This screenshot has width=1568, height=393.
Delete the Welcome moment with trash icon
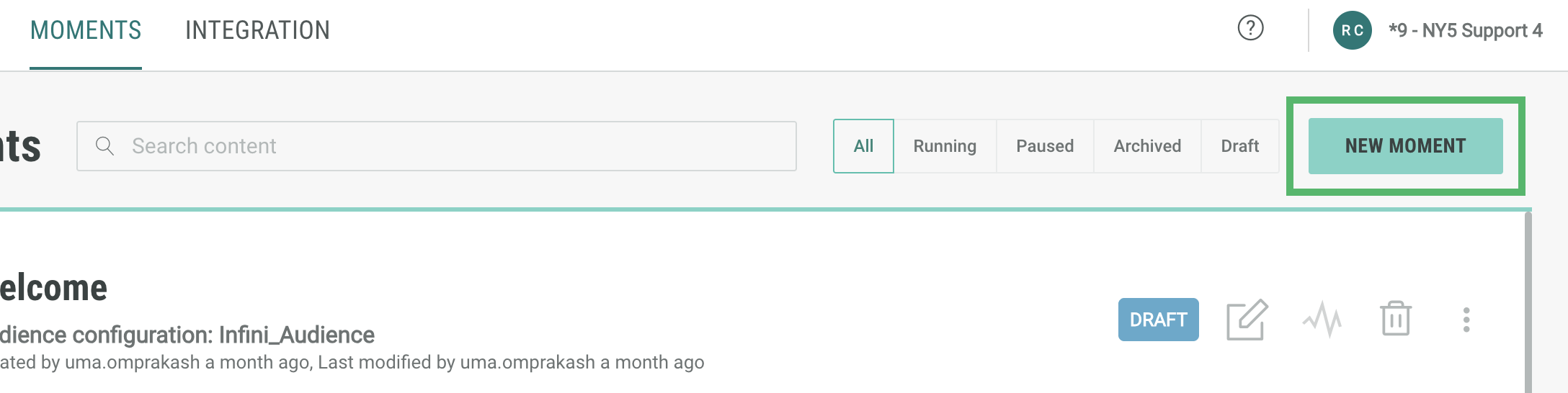pos(1395,320)
